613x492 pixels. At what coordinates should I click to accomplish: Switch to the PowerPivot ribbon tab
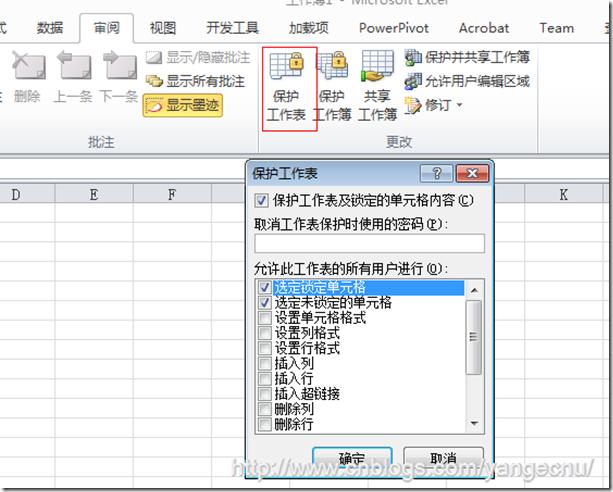[394, 28]
